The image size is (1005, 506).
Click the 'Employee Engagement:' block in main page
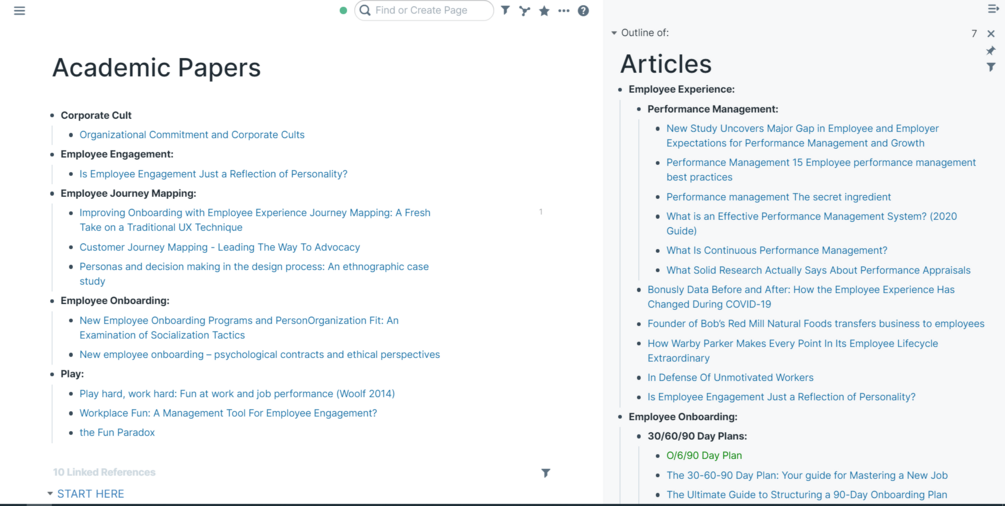pos(117,154)
